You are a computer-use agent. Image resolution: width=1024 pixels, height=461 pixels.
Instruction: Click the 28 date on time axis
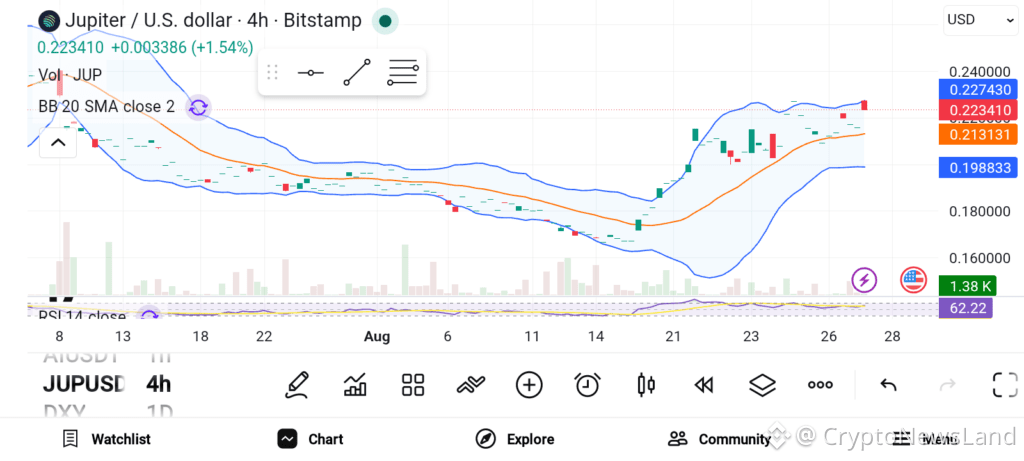[891, 337]
